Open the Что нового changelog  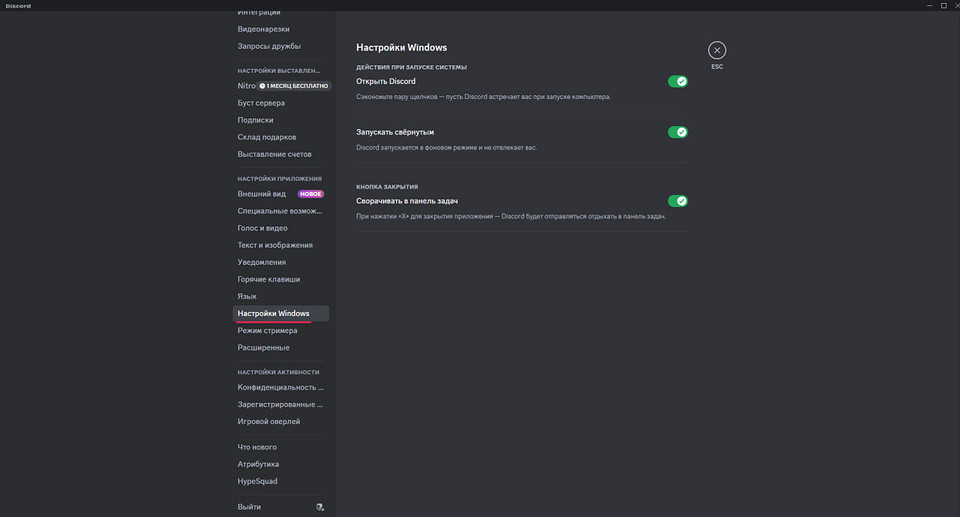(257, 447)
